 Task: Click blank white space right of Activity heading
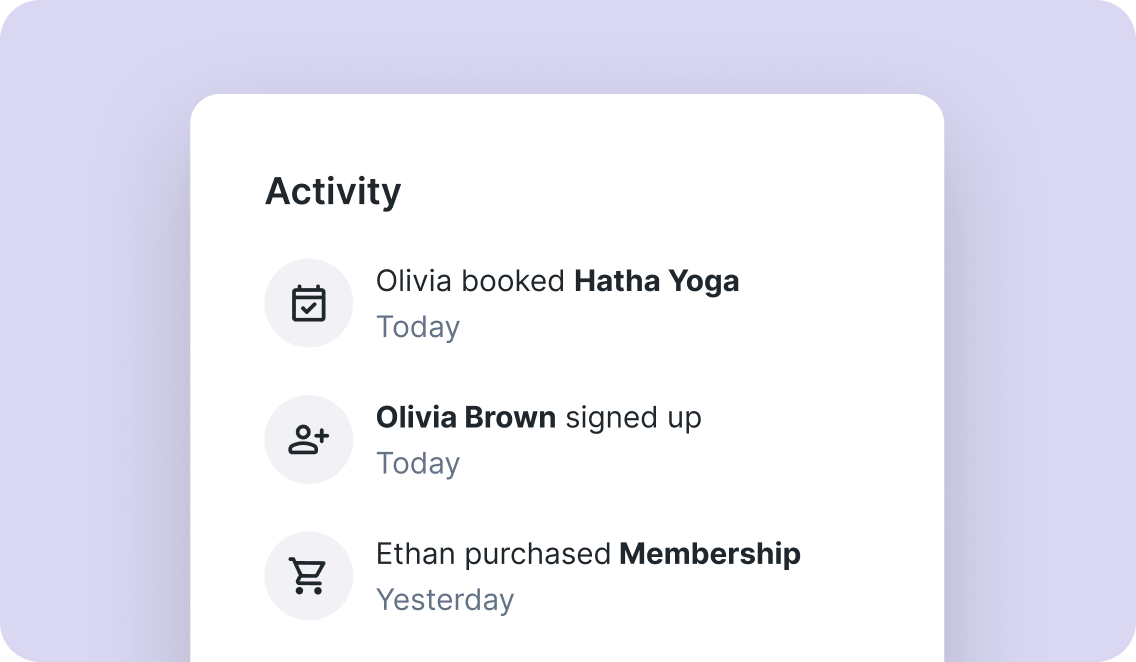700,191
